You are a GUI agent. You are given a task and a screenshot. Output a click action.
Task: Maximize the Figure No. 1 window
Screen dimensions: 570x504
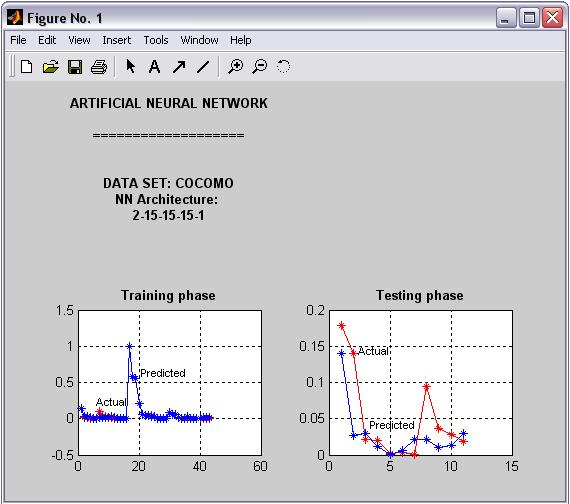[x=529, y=18]
